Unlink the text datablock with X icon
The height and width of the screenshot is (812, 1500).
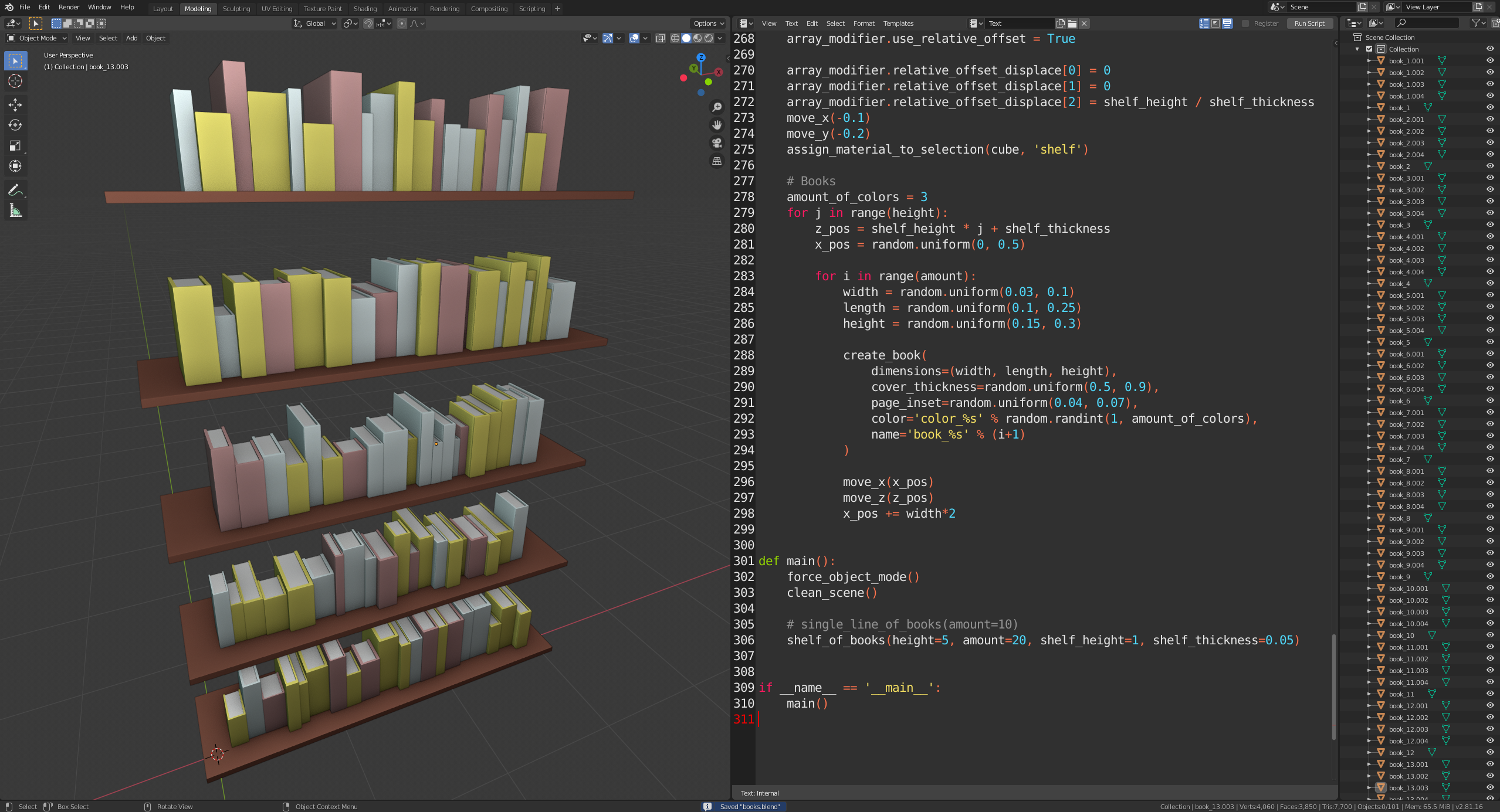(1084, 23)
